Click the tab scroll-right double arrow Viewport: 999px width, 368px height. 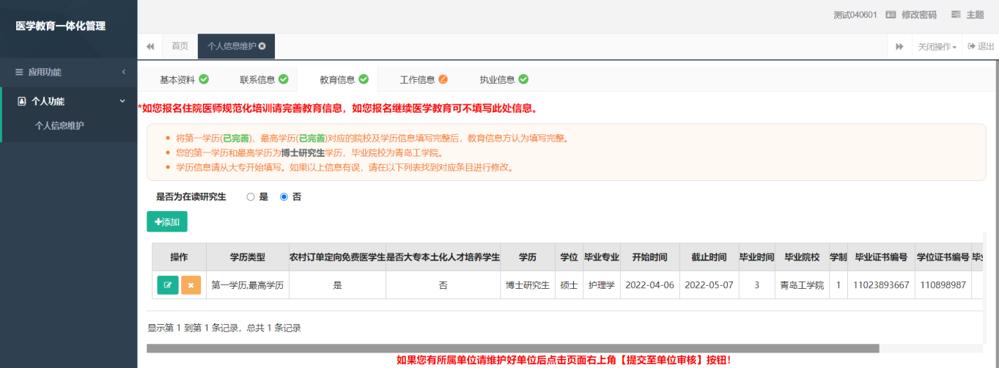tap(900, 46)
